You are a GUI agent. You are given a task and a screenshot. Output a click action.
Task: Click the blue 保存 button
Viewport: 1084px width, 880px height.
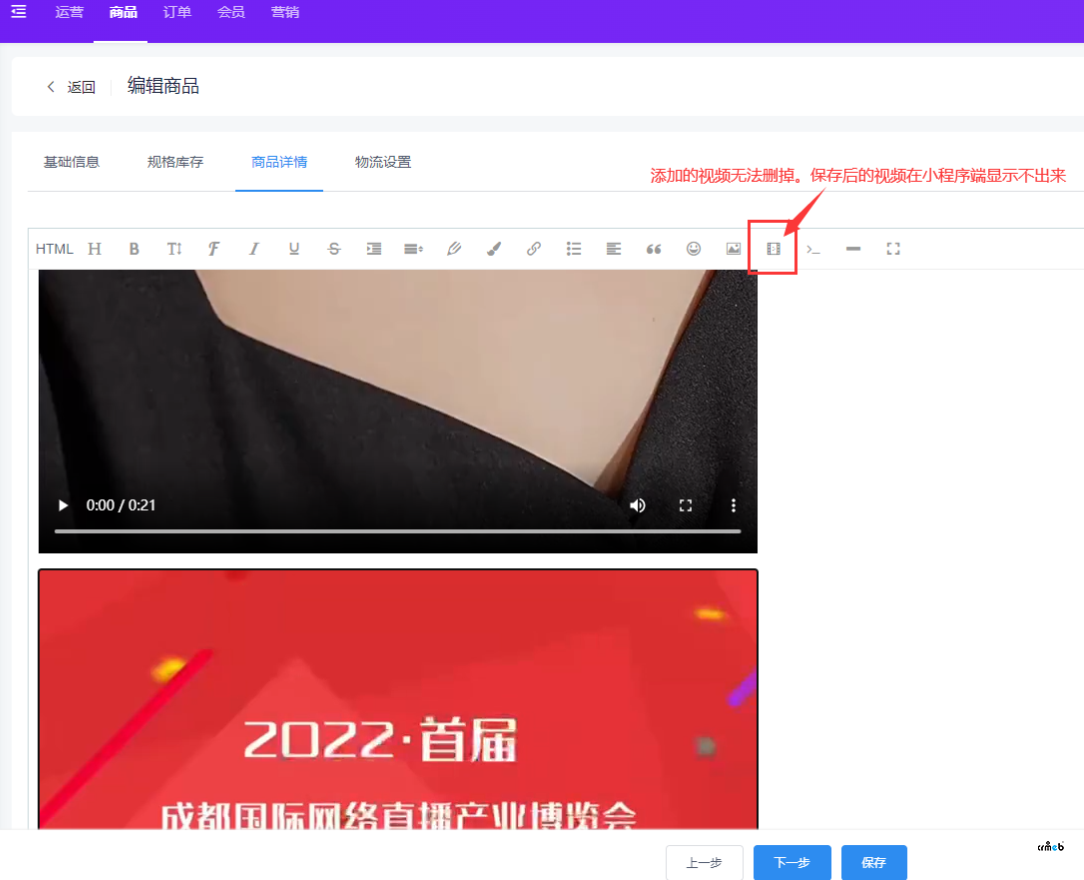tap(873, 862)
